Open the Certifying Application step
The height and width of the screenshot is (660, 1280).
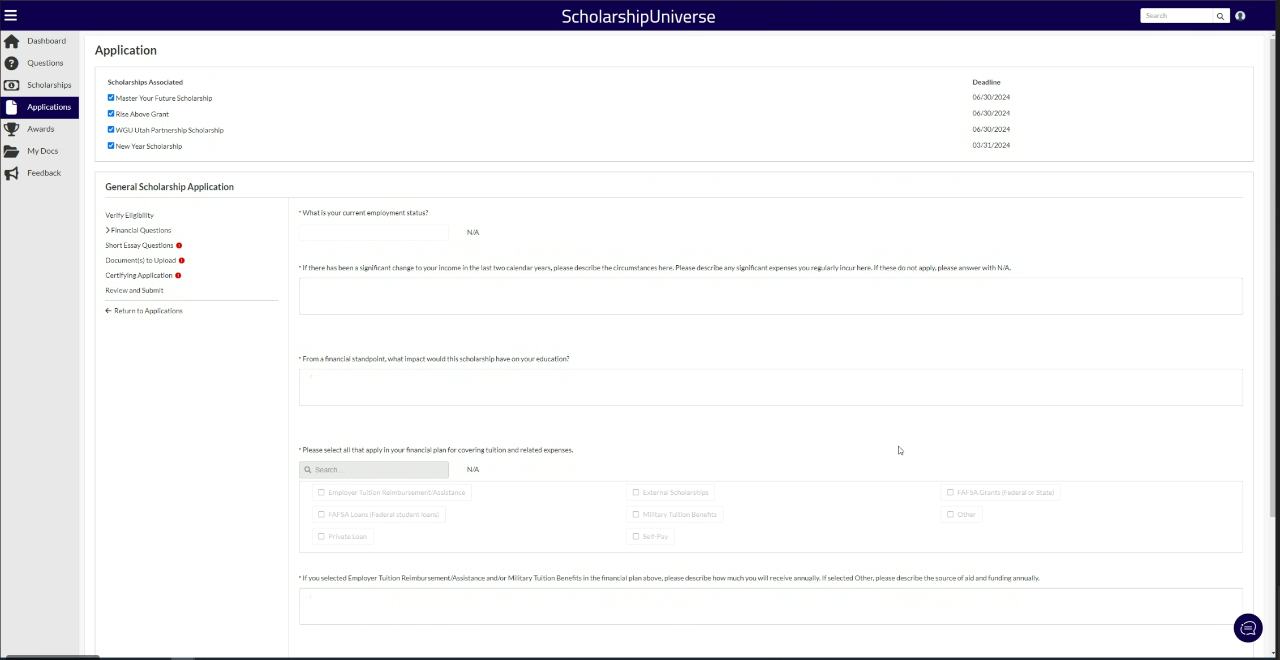tap(139, 275)
